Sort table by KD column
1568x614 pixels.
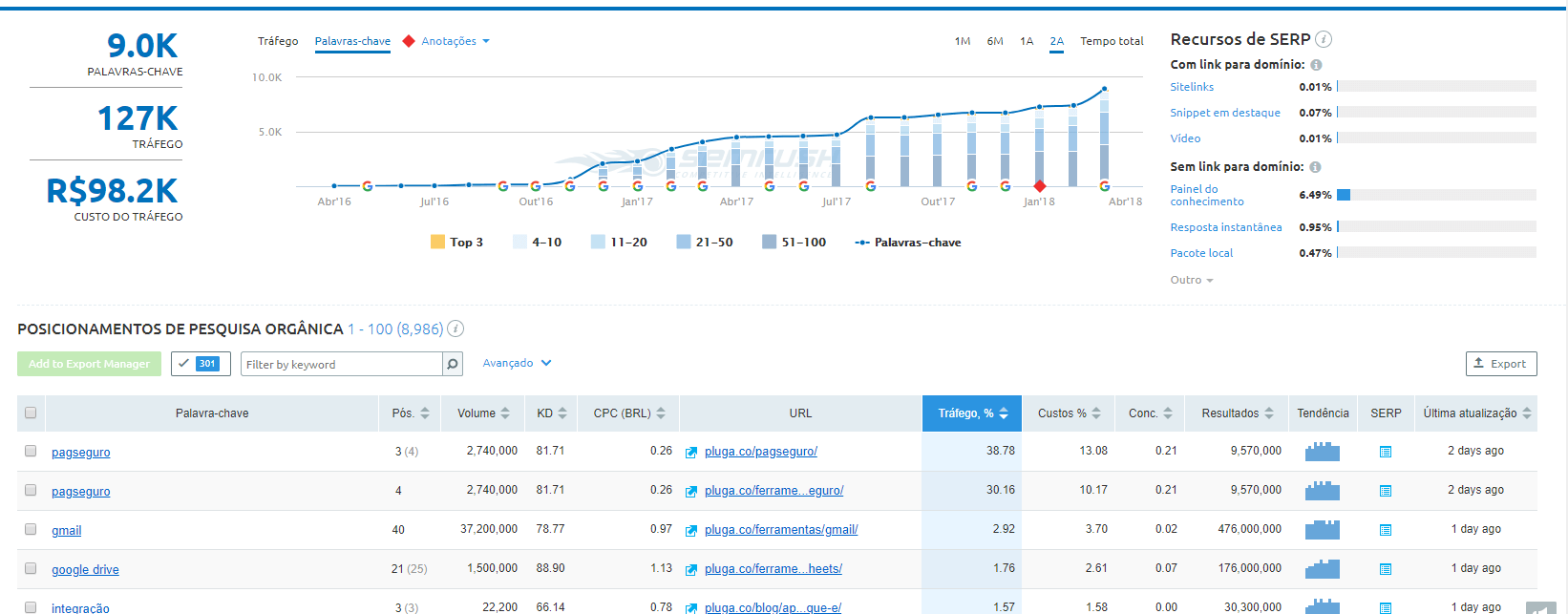552,413
